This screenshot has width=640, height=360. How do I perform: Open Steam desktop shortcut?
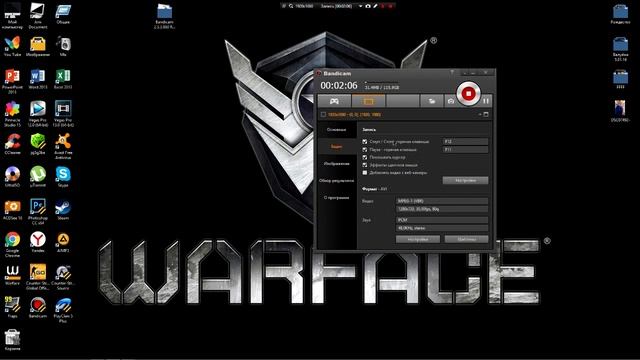63,210
